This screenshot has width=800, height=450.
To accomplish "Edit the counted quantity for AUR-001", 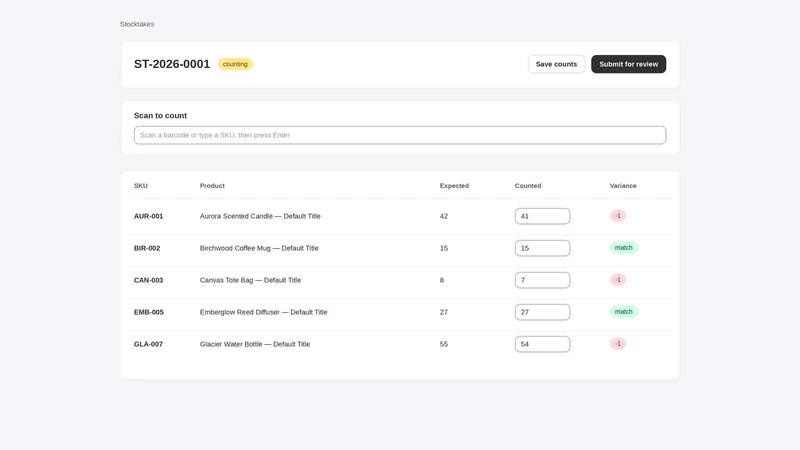I will click(x=542, y=216).
